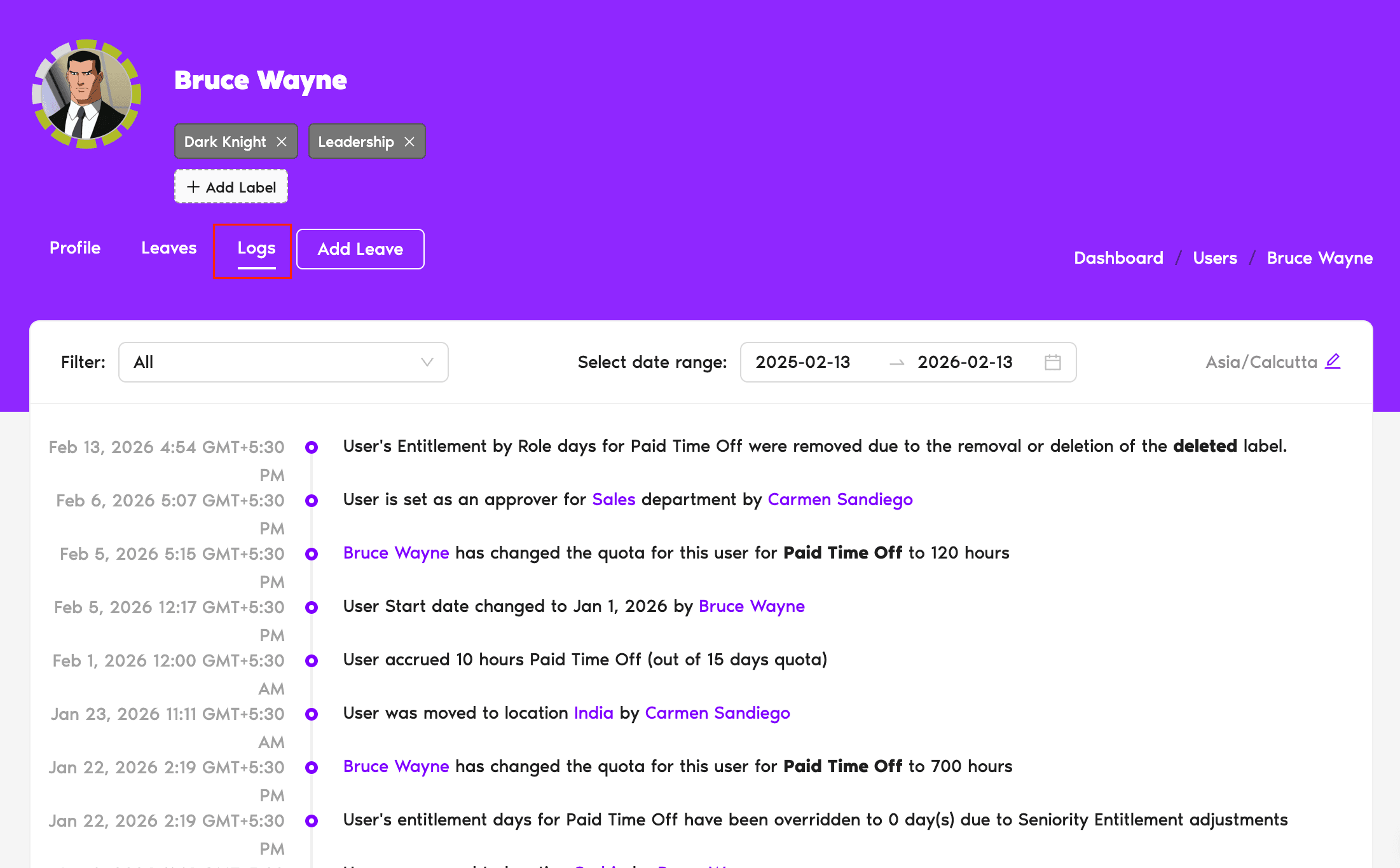Switch to the Profile tab
Screen dimensions: 1400x868
tap(75, 248)
